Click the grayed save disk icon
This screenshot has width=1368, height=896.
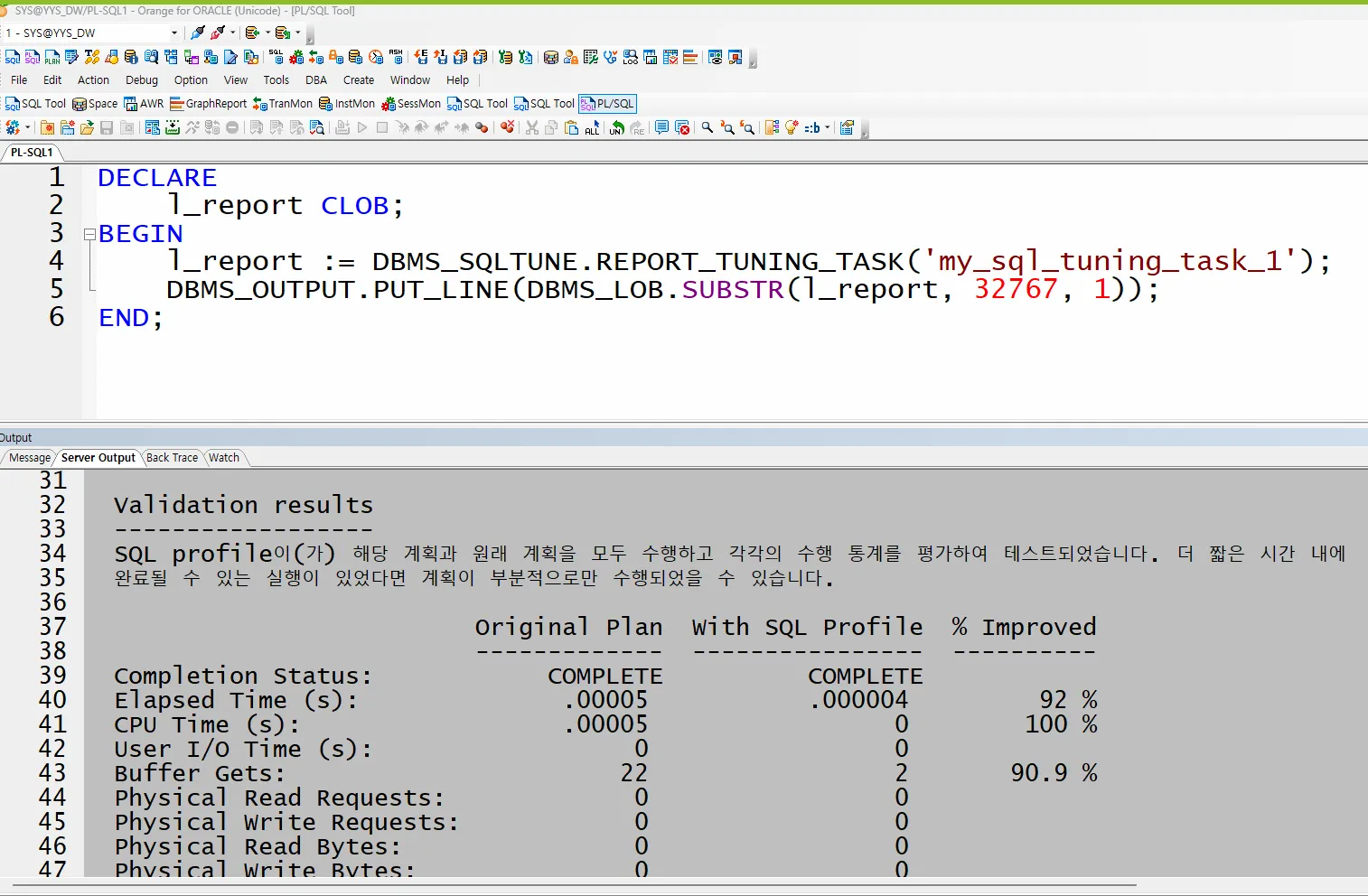point(107,127)
